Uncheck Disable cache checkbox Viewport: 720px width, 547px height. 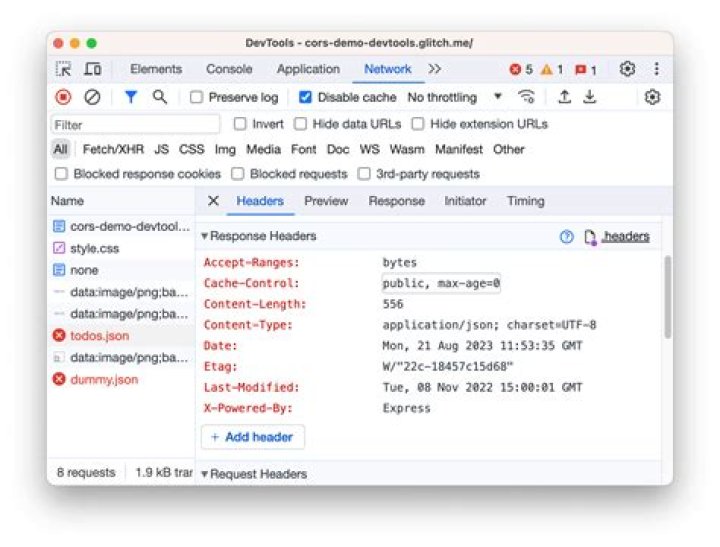[x=305, y=97]
